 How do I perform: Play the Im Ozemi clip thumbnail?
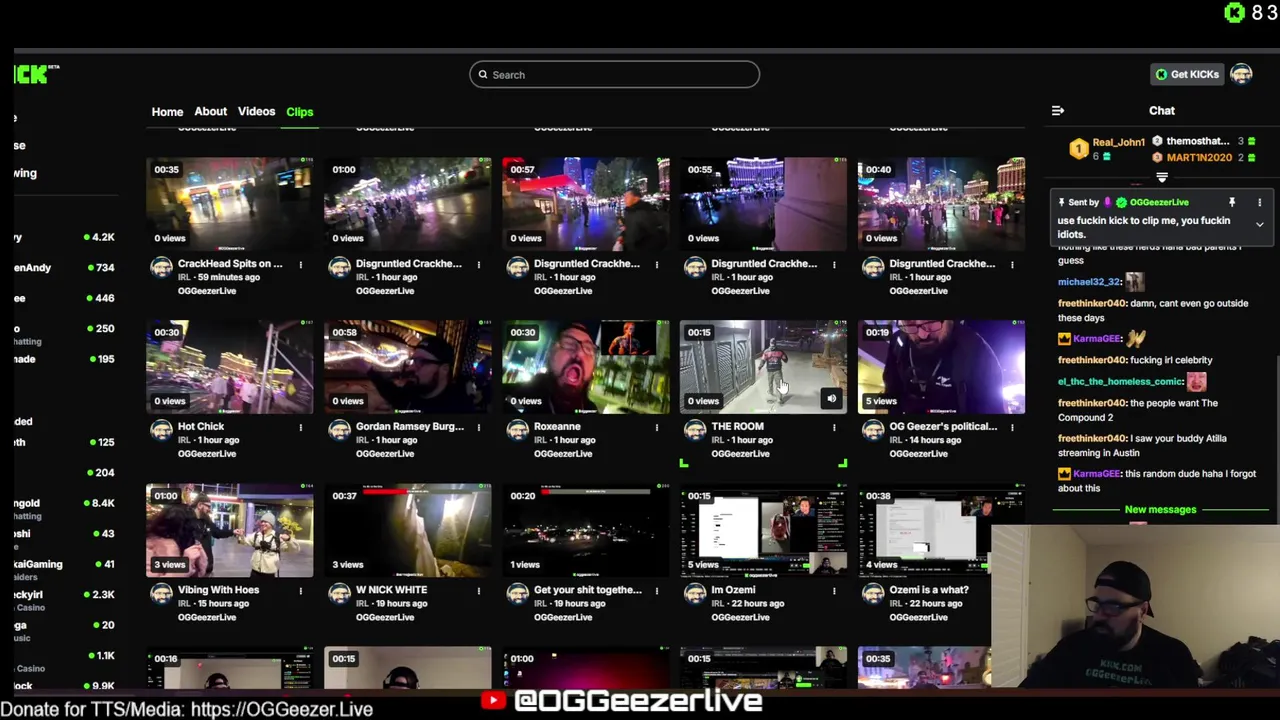point(763,530)
